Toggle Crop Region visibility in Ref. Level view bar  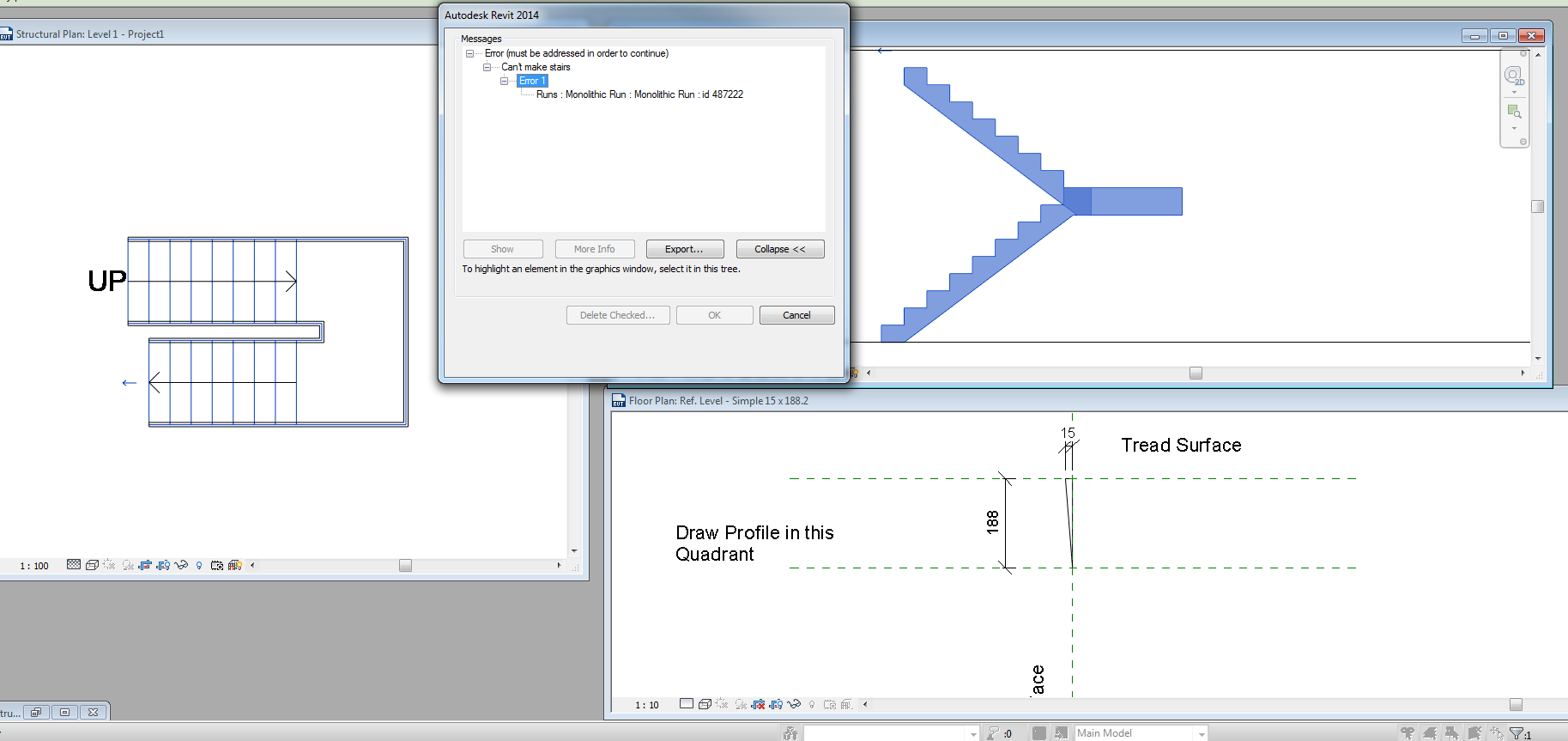(776, 704)
